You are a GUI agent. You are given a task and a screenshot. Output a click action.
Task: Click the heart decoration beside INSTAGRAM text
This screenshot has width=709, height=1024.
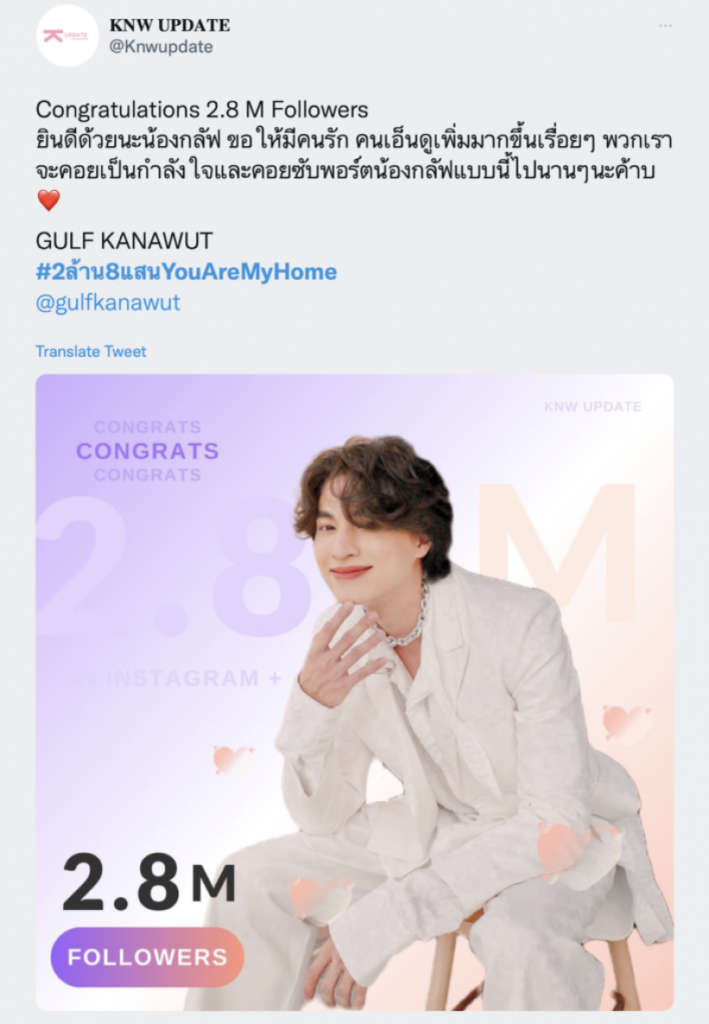(232, 760)
